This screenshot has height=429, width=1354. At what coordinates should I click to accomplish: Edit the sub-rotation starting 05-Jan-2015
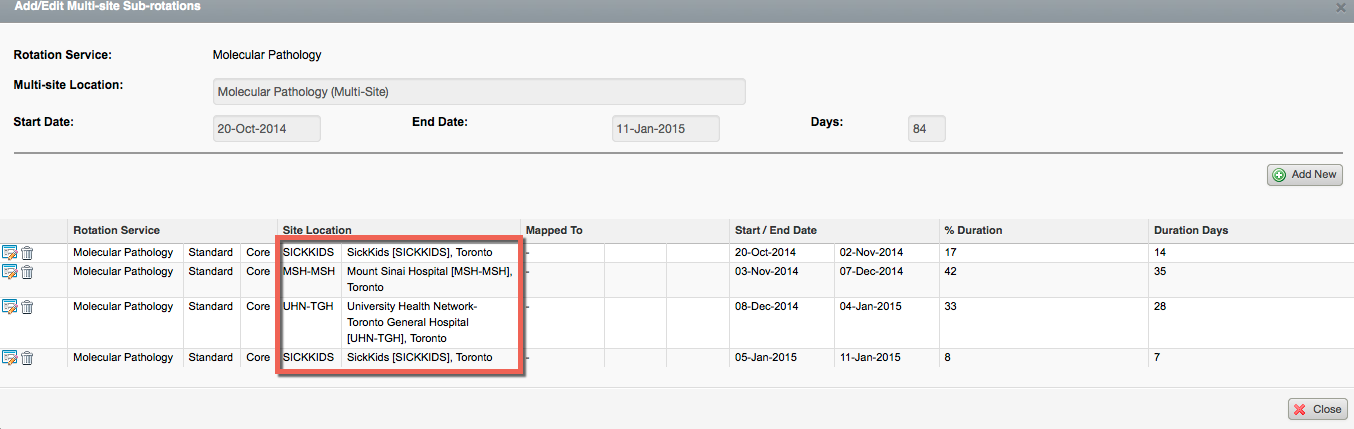[10, 358]
